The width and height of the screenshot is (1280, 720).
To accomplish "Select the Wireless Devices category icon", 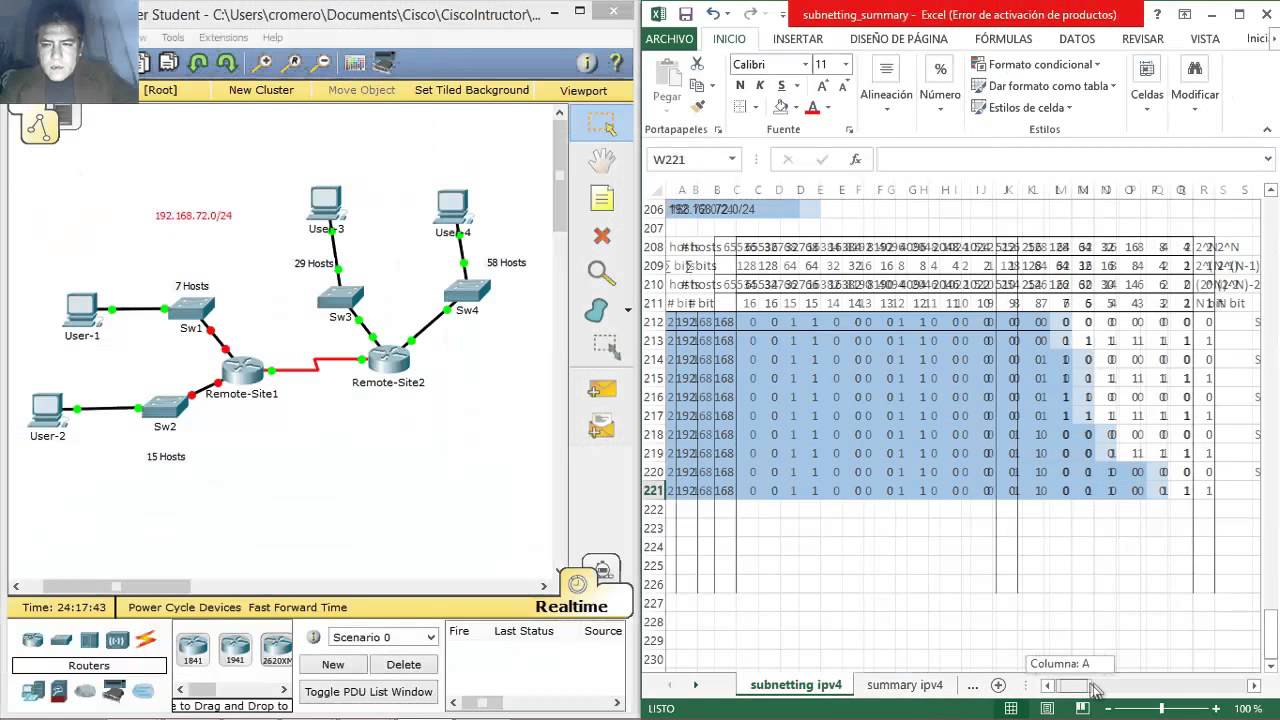I will coord(118,640).
